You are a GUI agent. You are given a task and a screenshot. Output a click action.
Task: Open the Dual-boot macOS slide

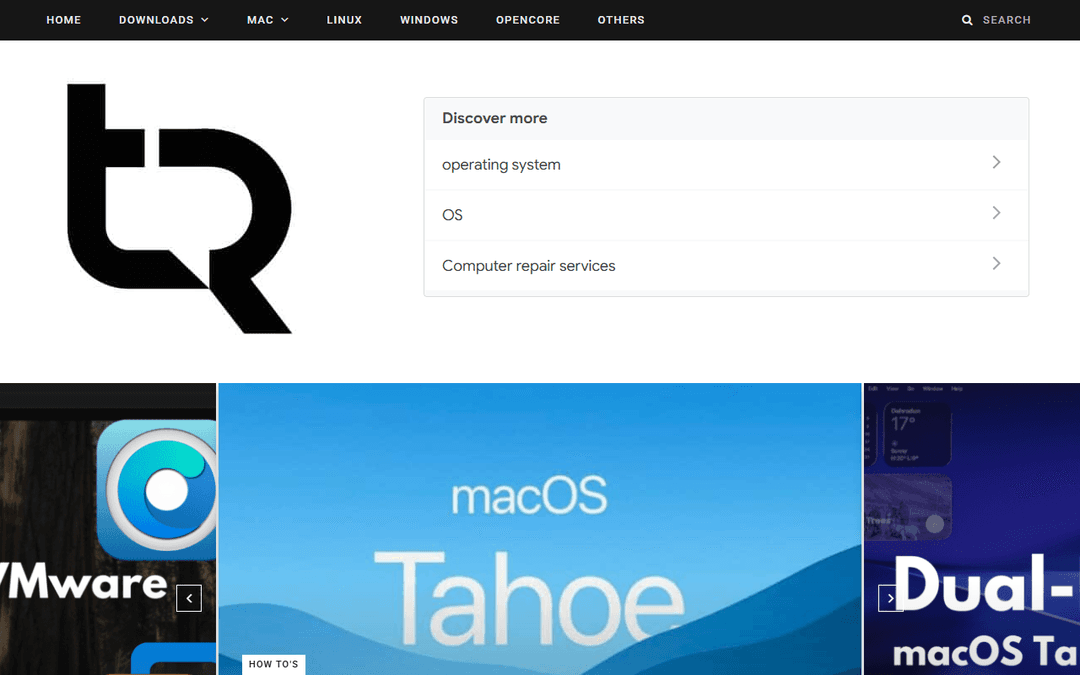(x=972, y=529)
